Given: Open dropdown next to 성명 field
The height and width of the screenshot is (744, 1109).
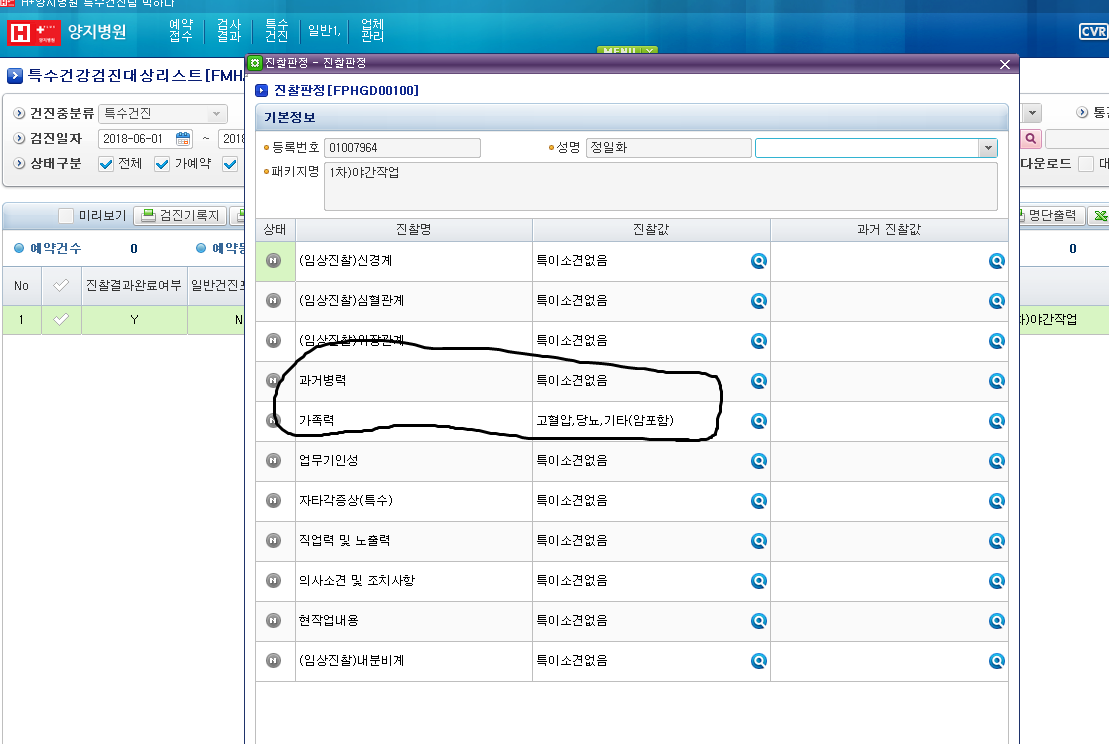Looking at the screenshot, I should click(988, 148).
